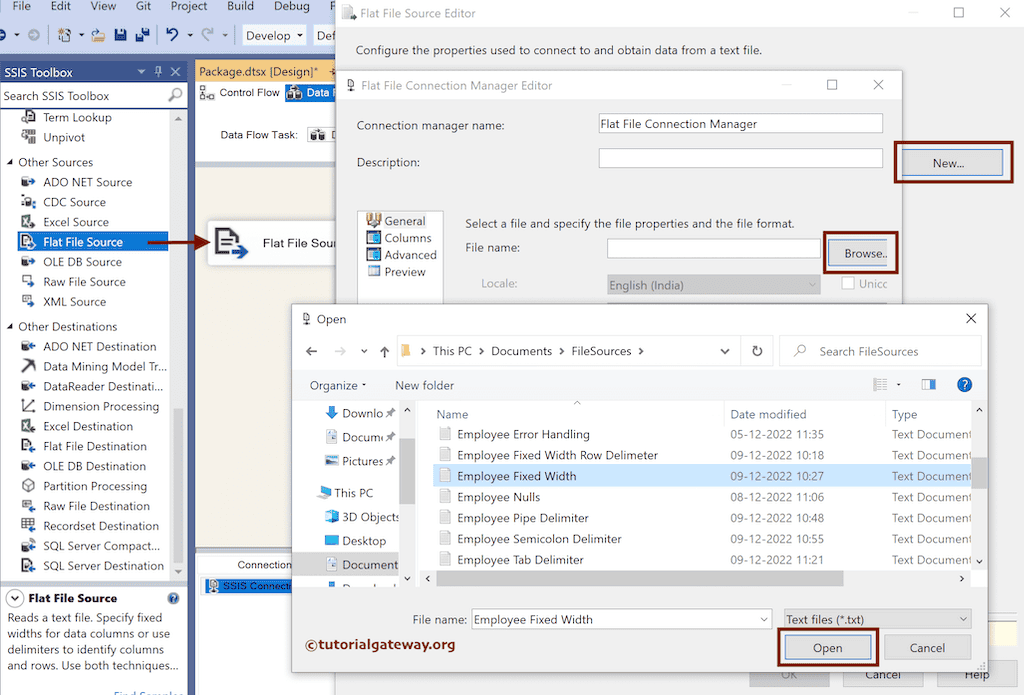Click the New... connection button
This screenshot has width=1024, height=695.
pos(952,161)
